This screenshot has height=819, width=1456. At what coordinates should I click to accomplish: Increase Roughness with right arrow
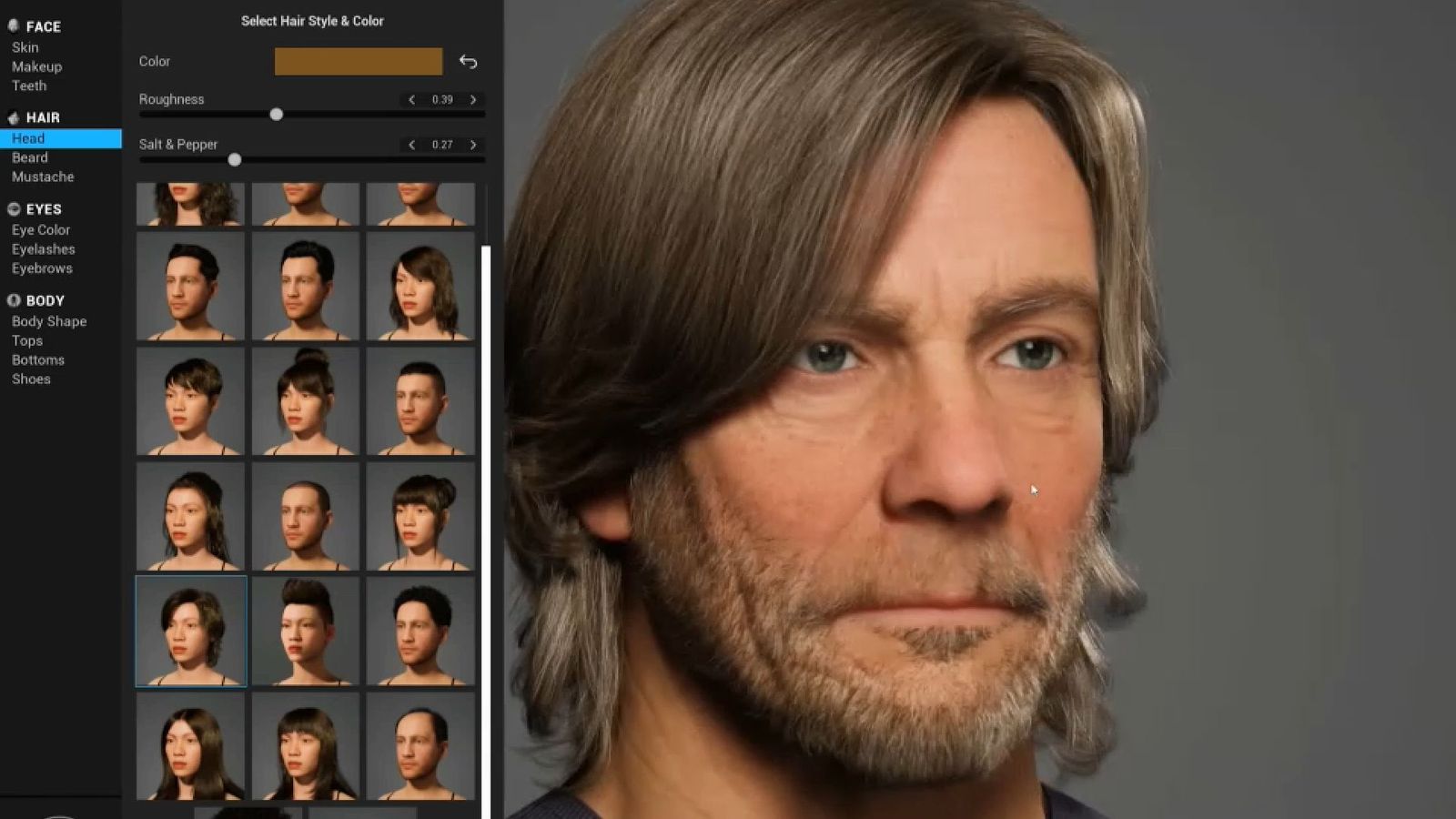coord(473,100)
